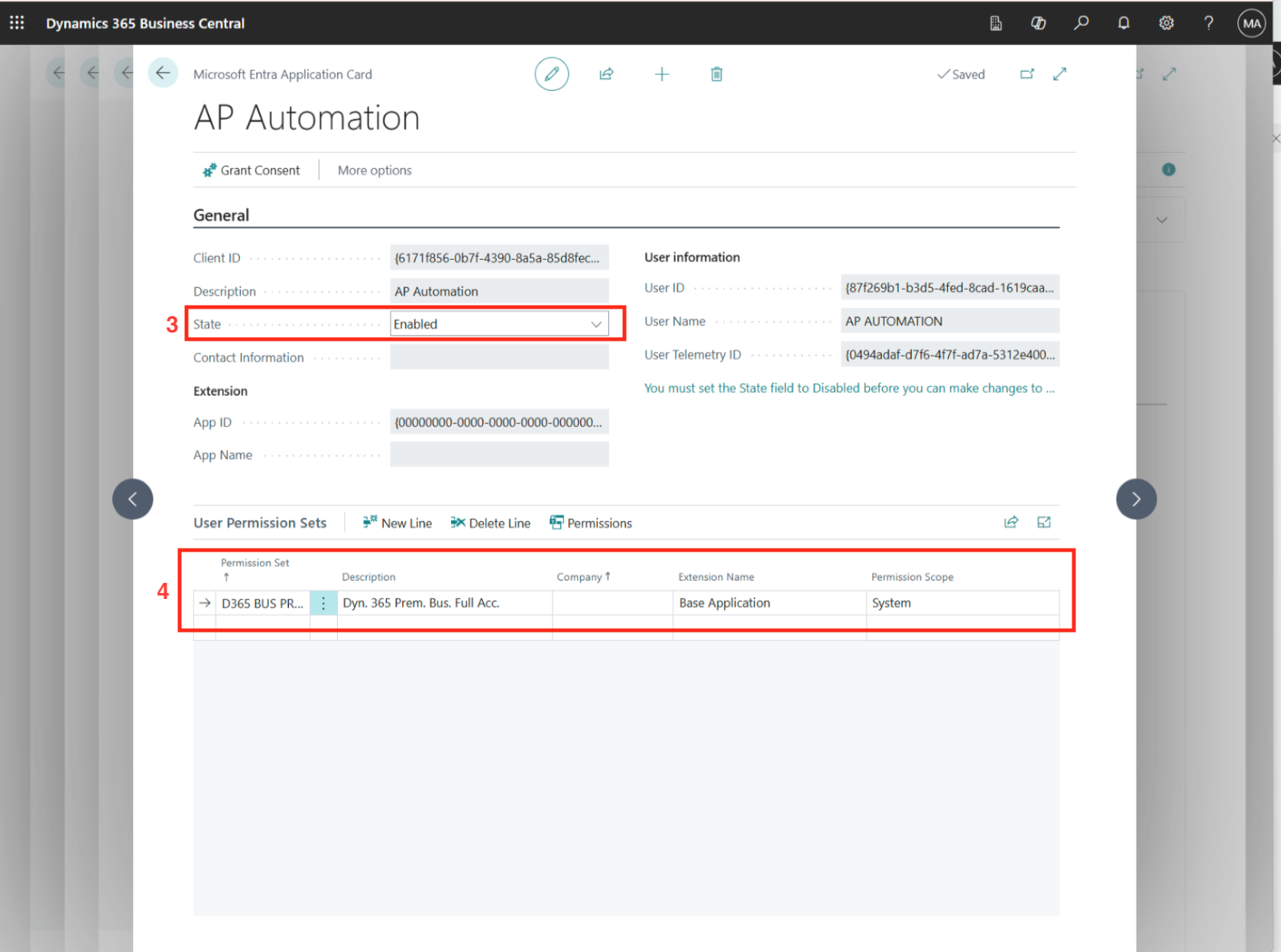This screenshot has height=952, width=1281.
Task: Go back with card's back arrow
Action: 163,73
